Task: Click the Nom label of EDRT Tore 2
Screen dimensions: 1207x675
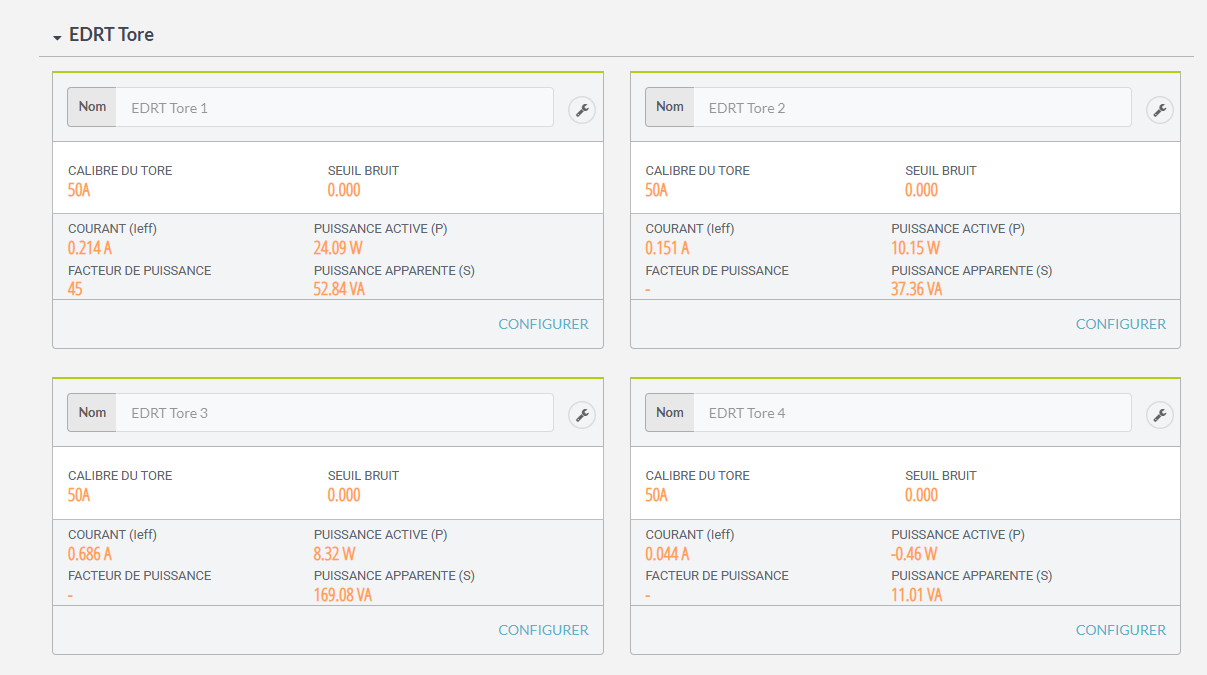Action: (x=670, y=107)
